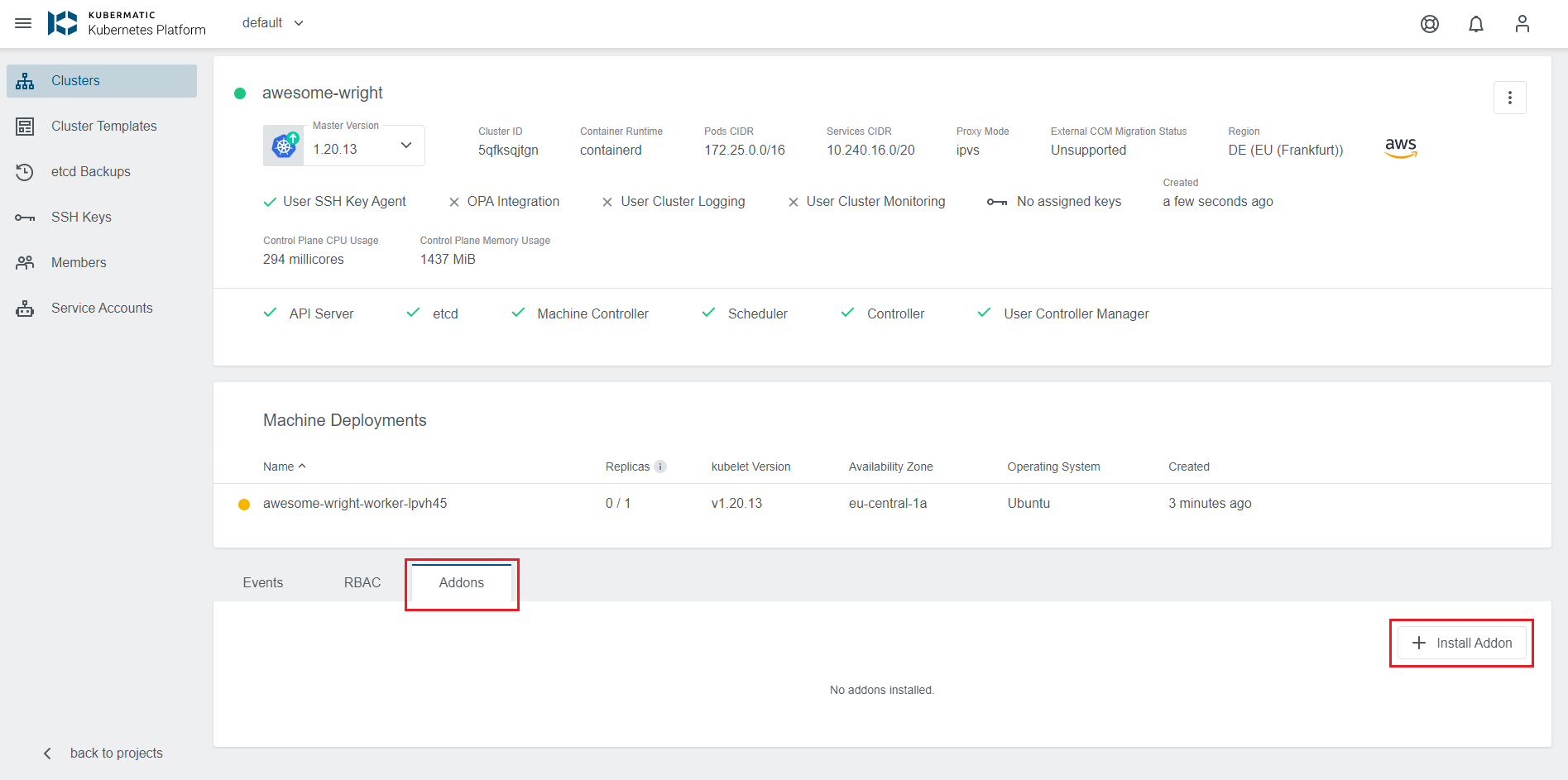The height and width of the screenshot is (780, 1568).
Task: Open Service Accounts in the sidebar
Action: [102, 309]
